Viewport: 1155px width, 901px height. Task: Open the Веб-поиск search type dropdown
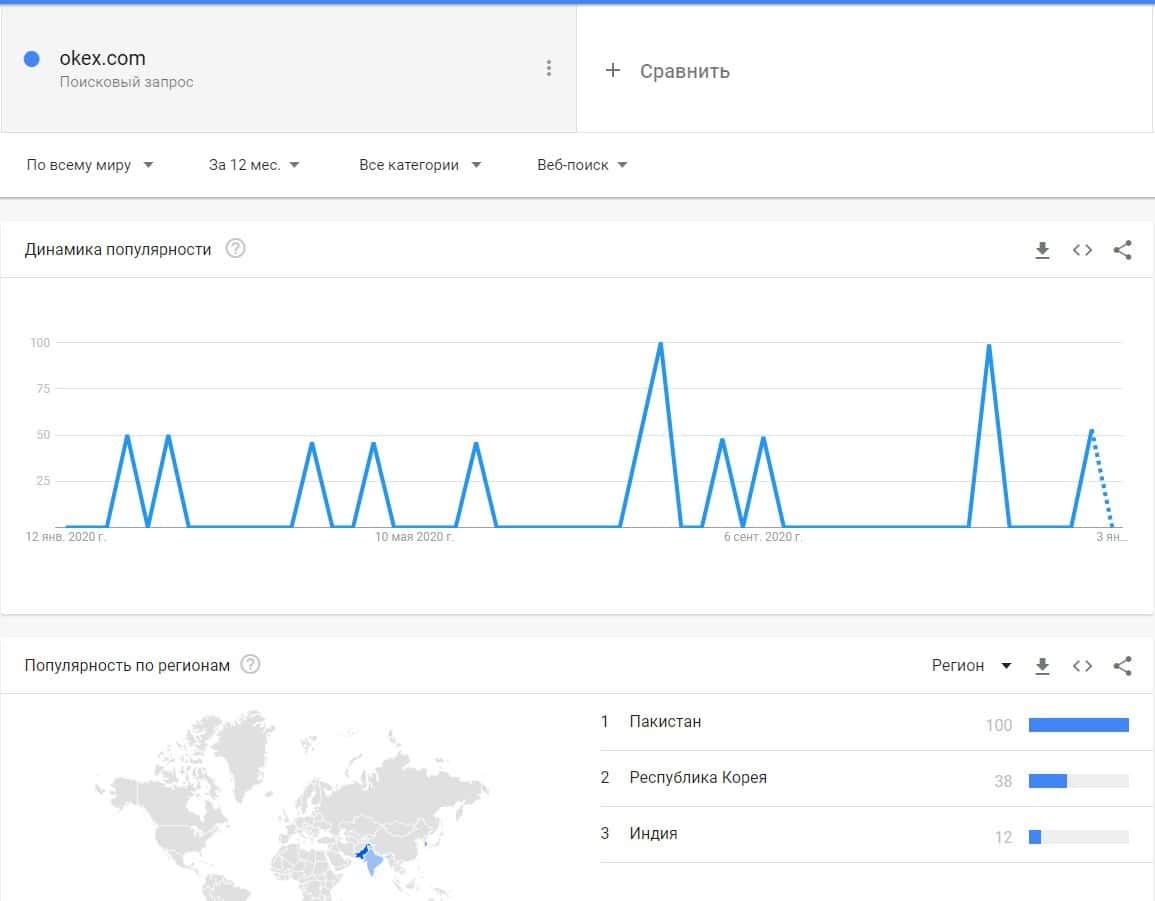tap(582, 165)
